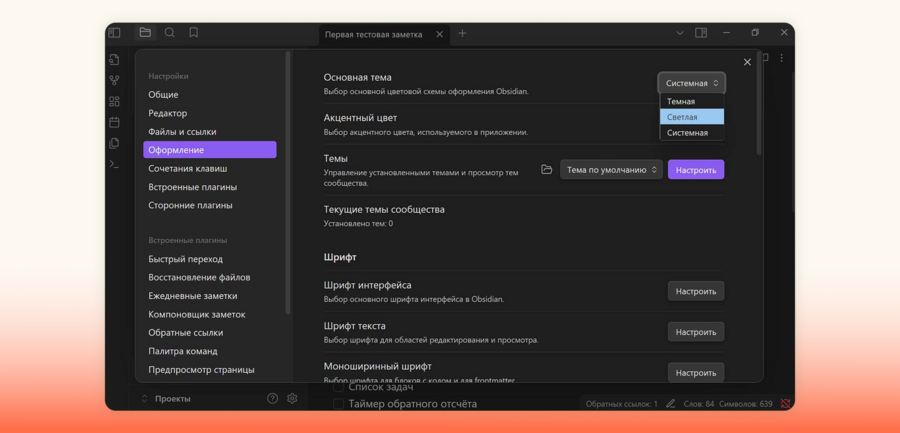Check the Таймер обратного отсчёта checkbox
This screenshot has height=433, width=900.
click(x=339, y=404)
